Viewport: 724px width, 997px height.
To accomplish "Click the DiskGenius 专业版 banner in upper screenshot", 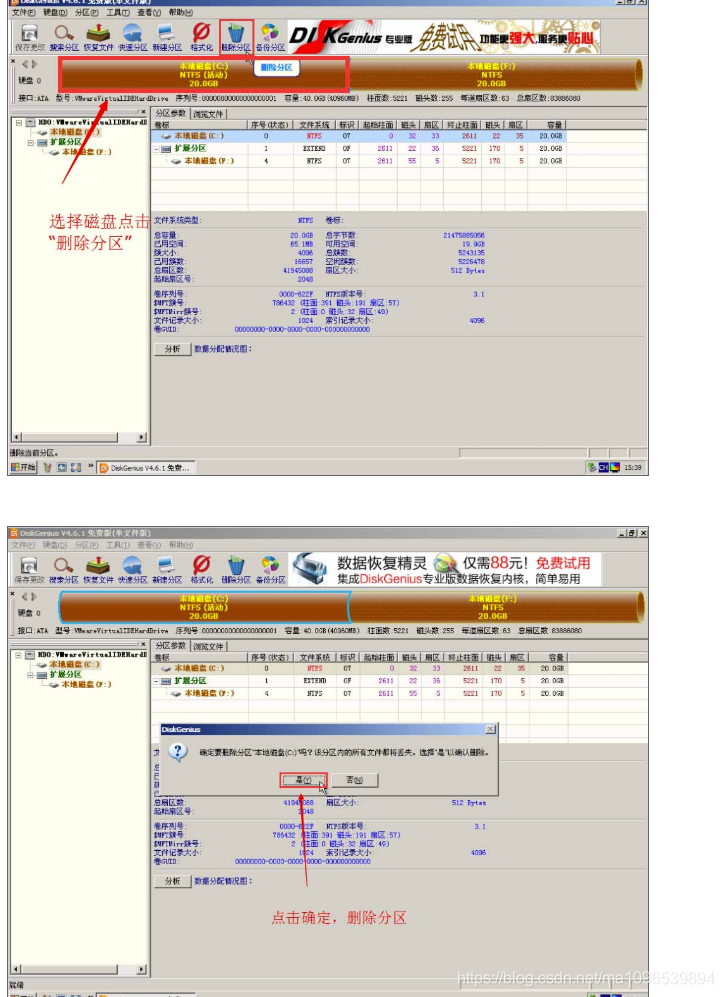I will 444,37.
